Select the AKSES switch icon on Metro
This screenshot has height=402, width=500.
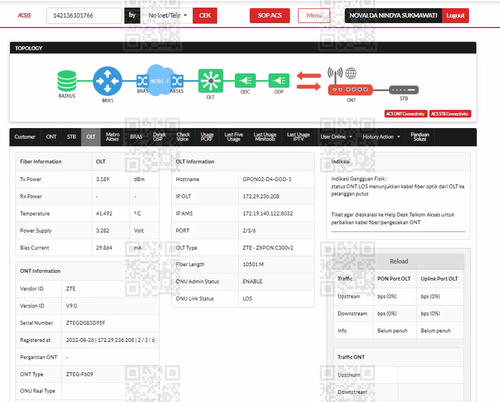coord(177,81)
